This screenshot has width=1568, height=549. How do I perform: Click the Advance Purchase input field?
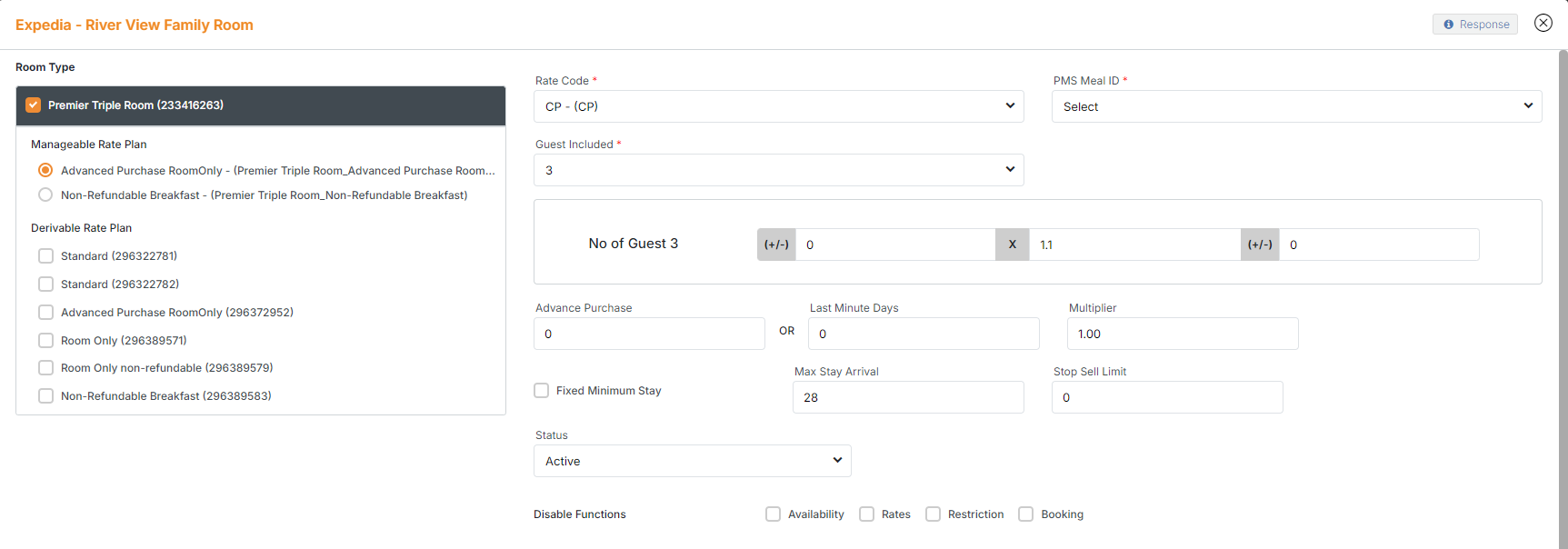(x=649, y=334)
